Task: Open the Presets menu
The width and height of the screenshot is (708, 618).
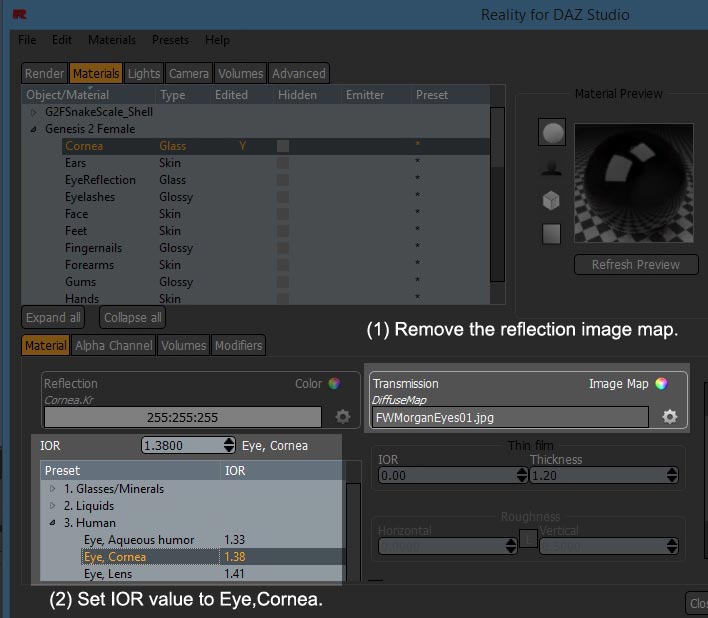Action: click(170, 40)
